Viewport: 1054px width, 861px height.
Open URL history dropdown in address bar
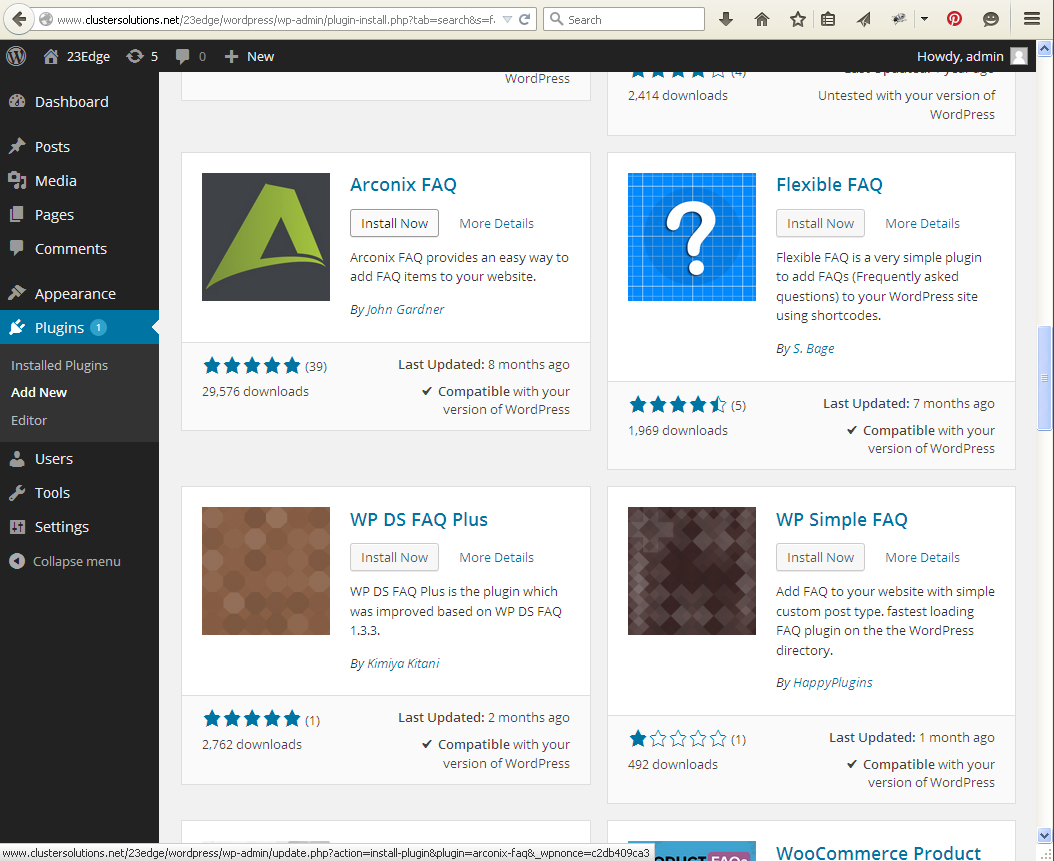click(508, 19)
